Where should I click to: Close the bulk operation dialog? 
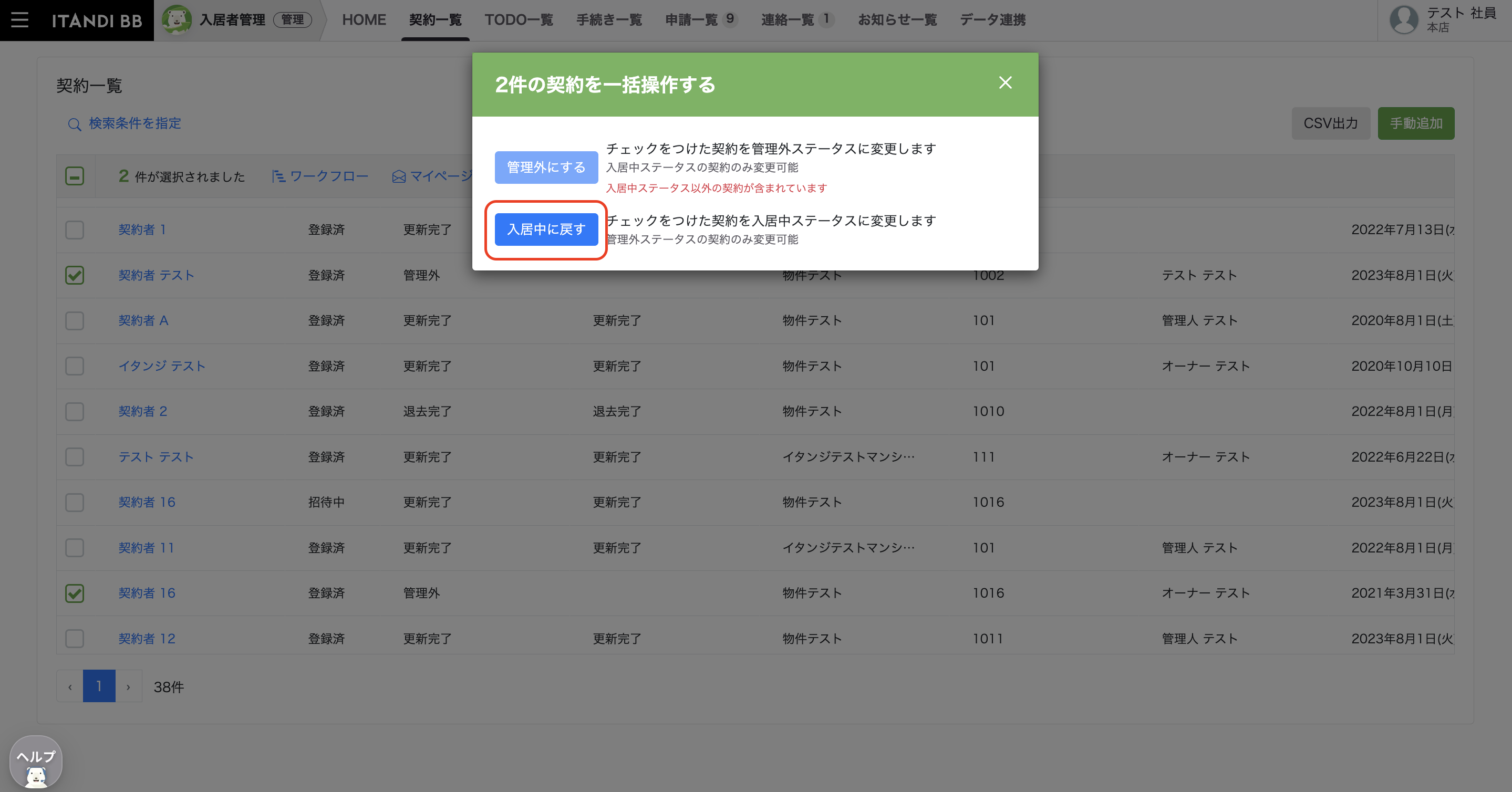click(x=1006, y=83)
